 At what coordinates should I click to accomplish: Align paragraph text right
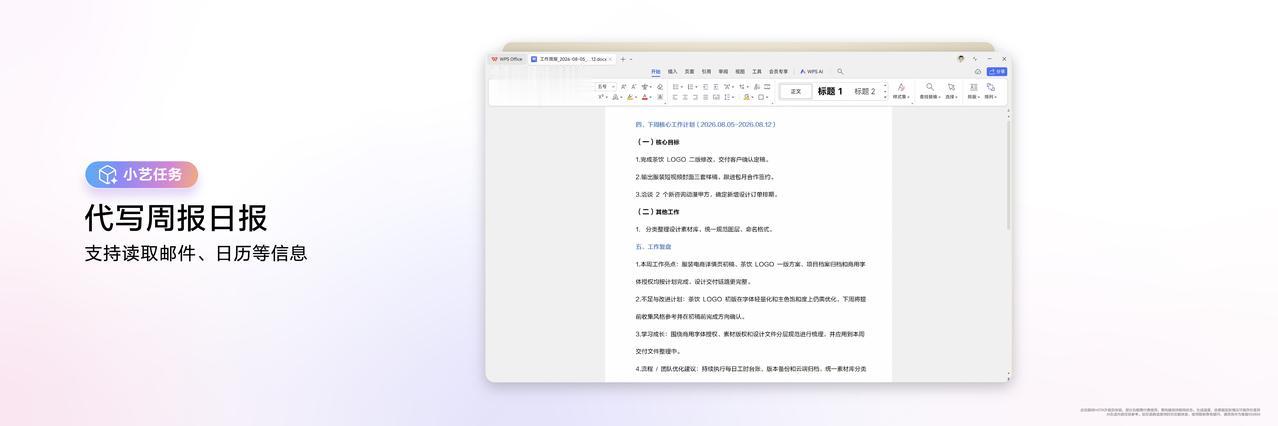click(695, 97)
